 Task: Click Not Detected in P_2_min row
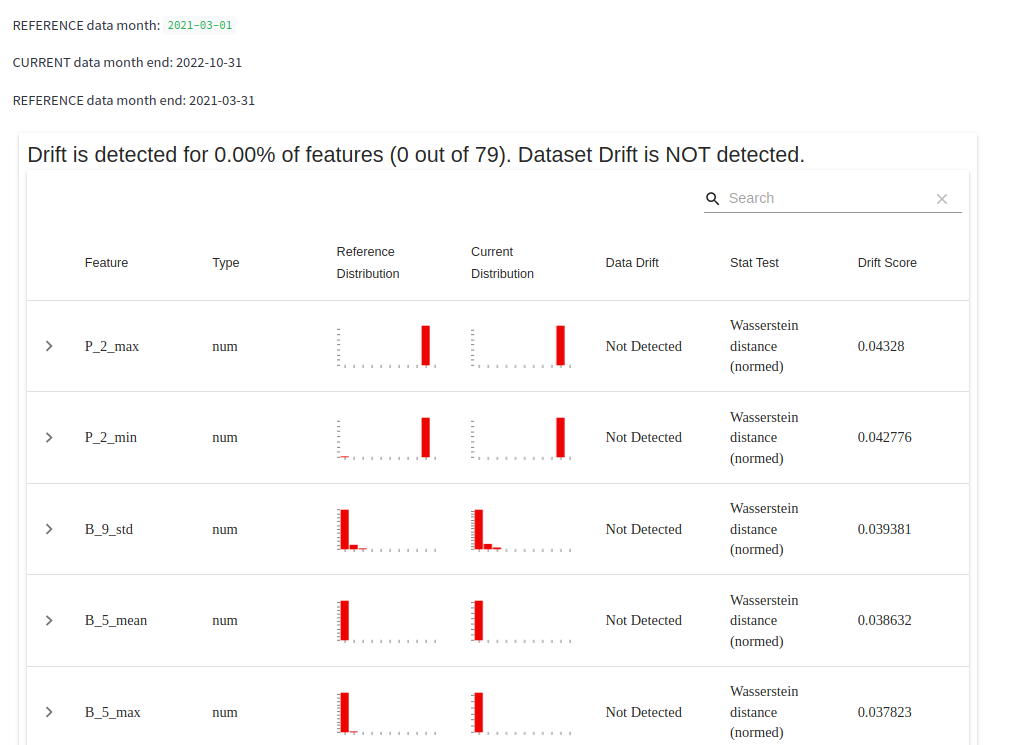[643, 437]
